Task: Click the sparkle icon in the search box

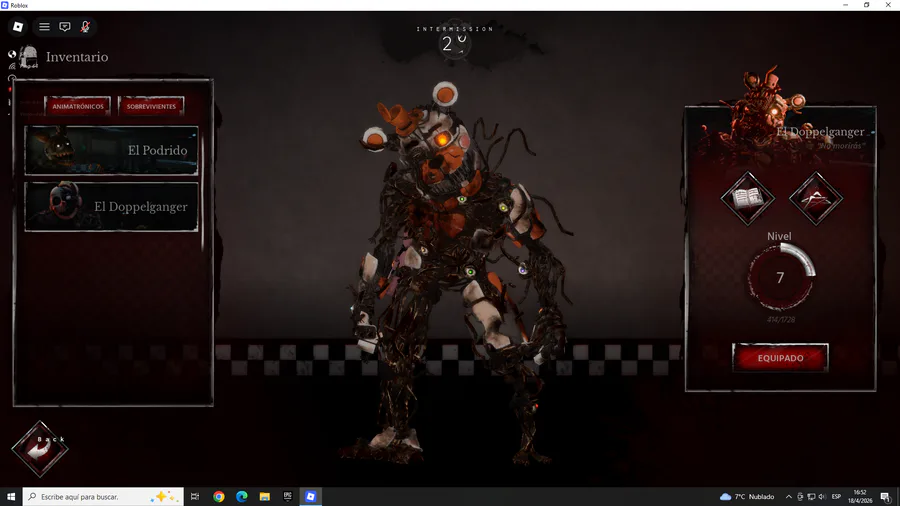Action: point(162,496)
